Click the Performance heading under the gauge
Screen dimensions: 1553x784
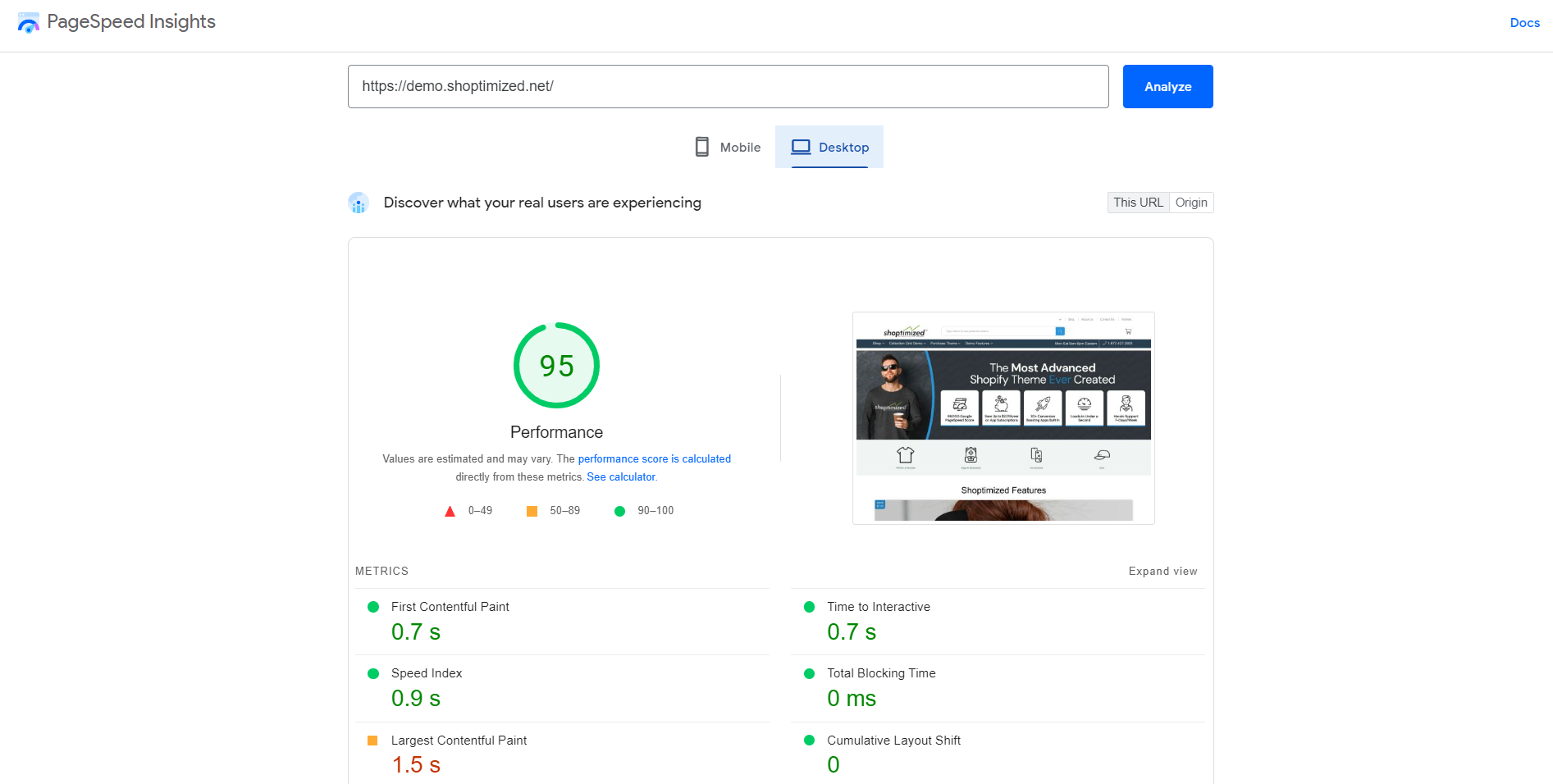(556, 432)
